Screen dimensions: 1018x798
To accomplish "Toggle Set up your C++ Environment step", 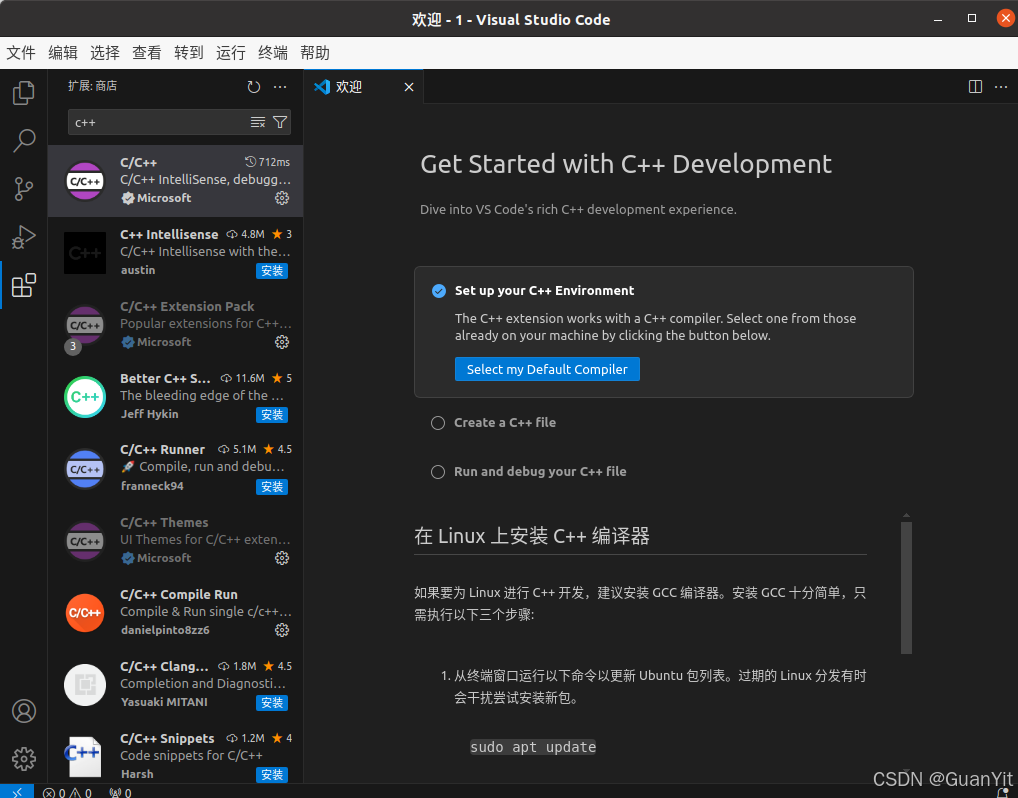I will click(439, 291).
